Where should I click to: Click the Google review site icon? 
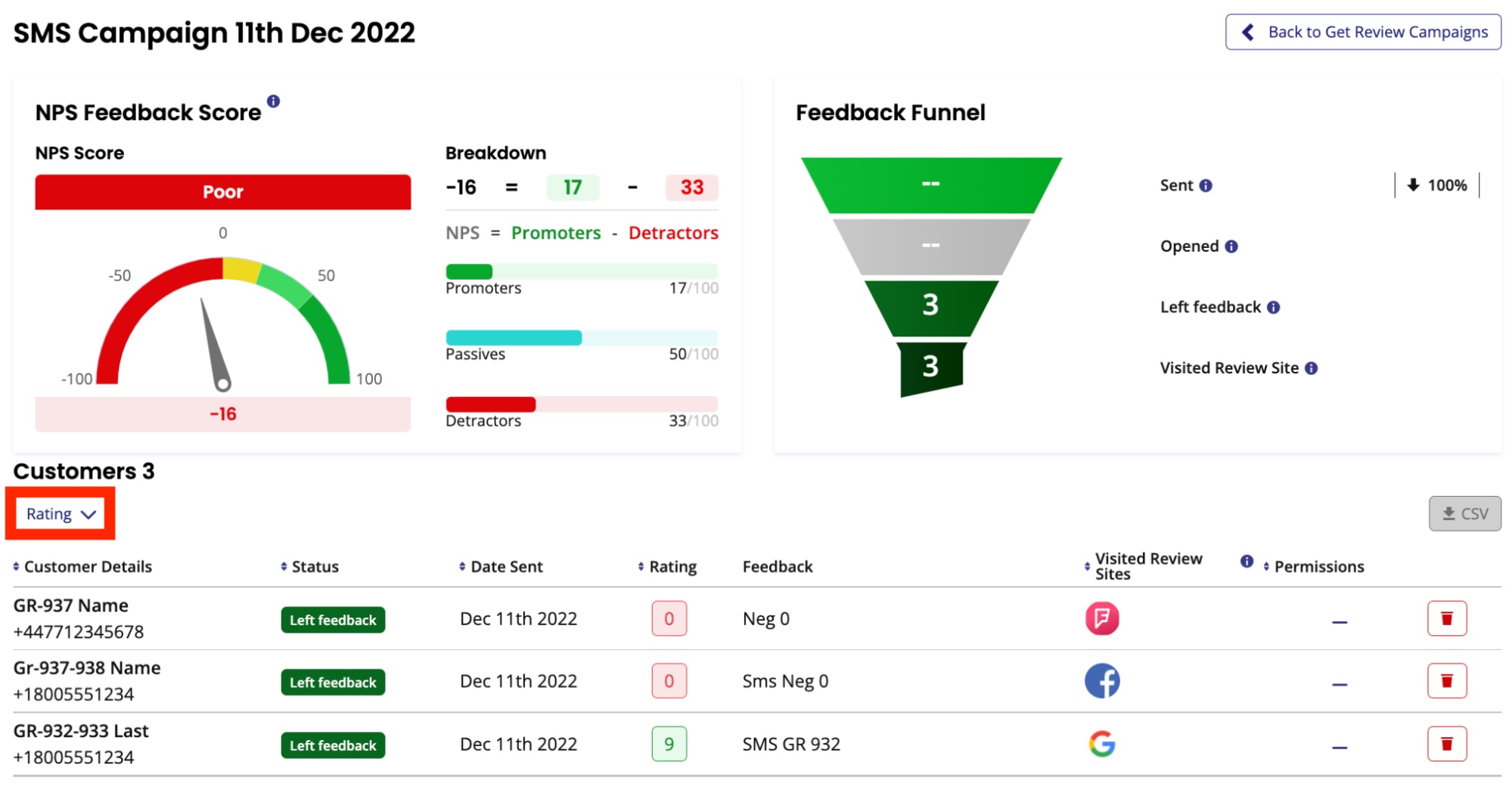[x=1102, y=744]
